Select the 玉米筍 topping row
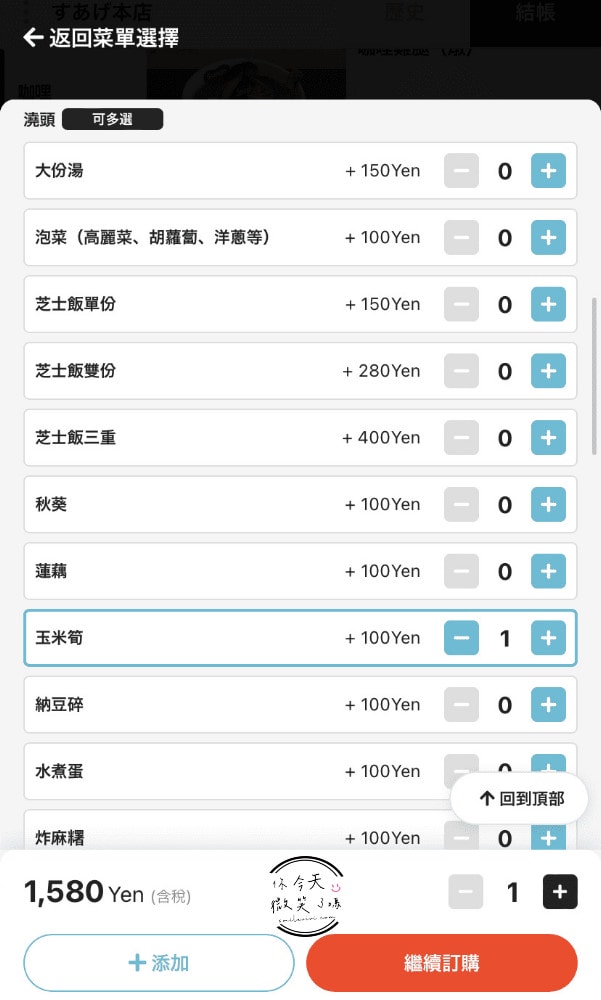601x1000 pixels. pos(300,638)
